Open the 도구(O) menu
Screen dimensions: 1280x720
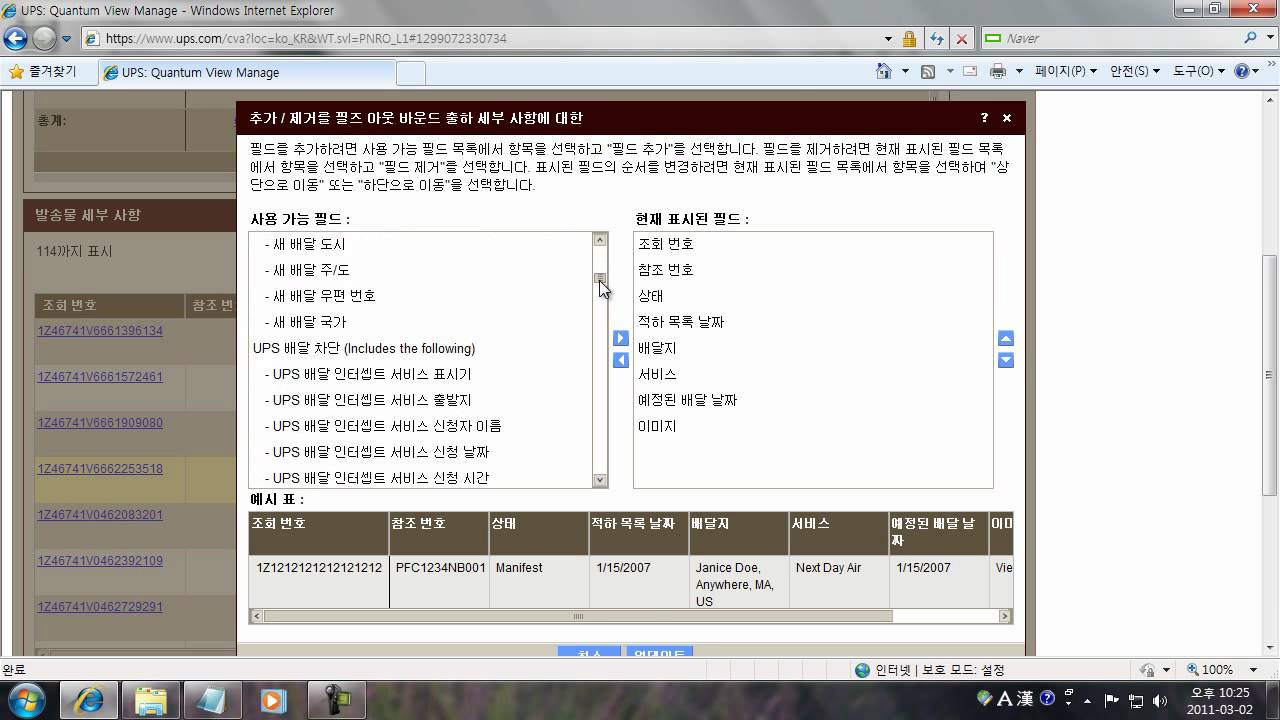(x=1199, y=71)
